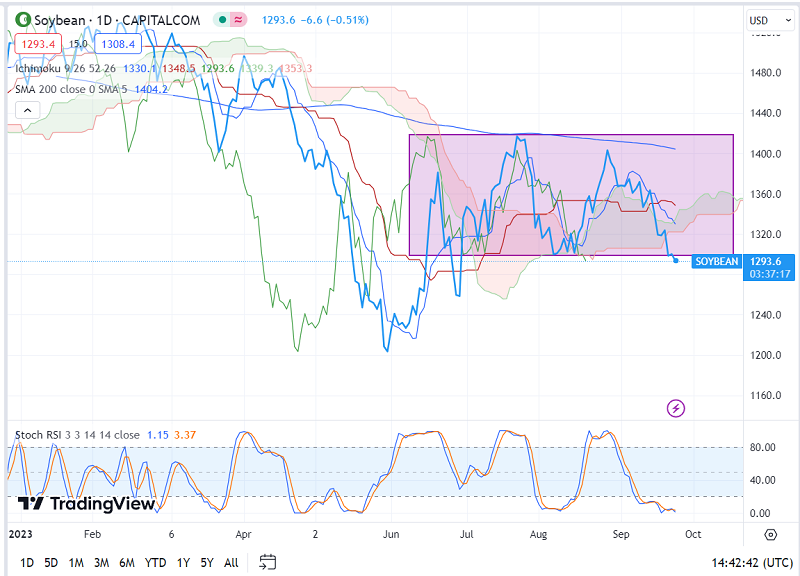Select the 1D time range
This screenshot has width=800, height=576.
pyautogui.click(x=27, y=562)
